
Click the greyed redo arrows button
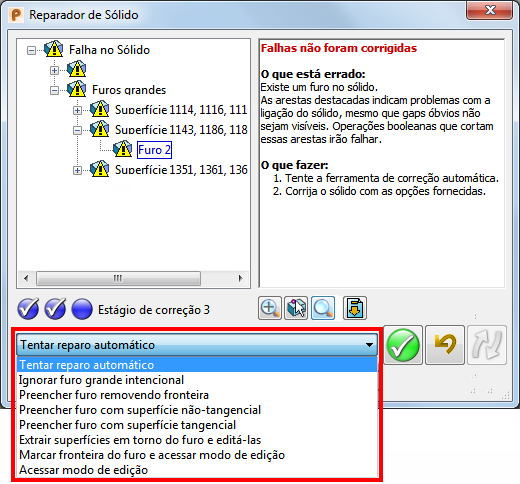point(487,345)
